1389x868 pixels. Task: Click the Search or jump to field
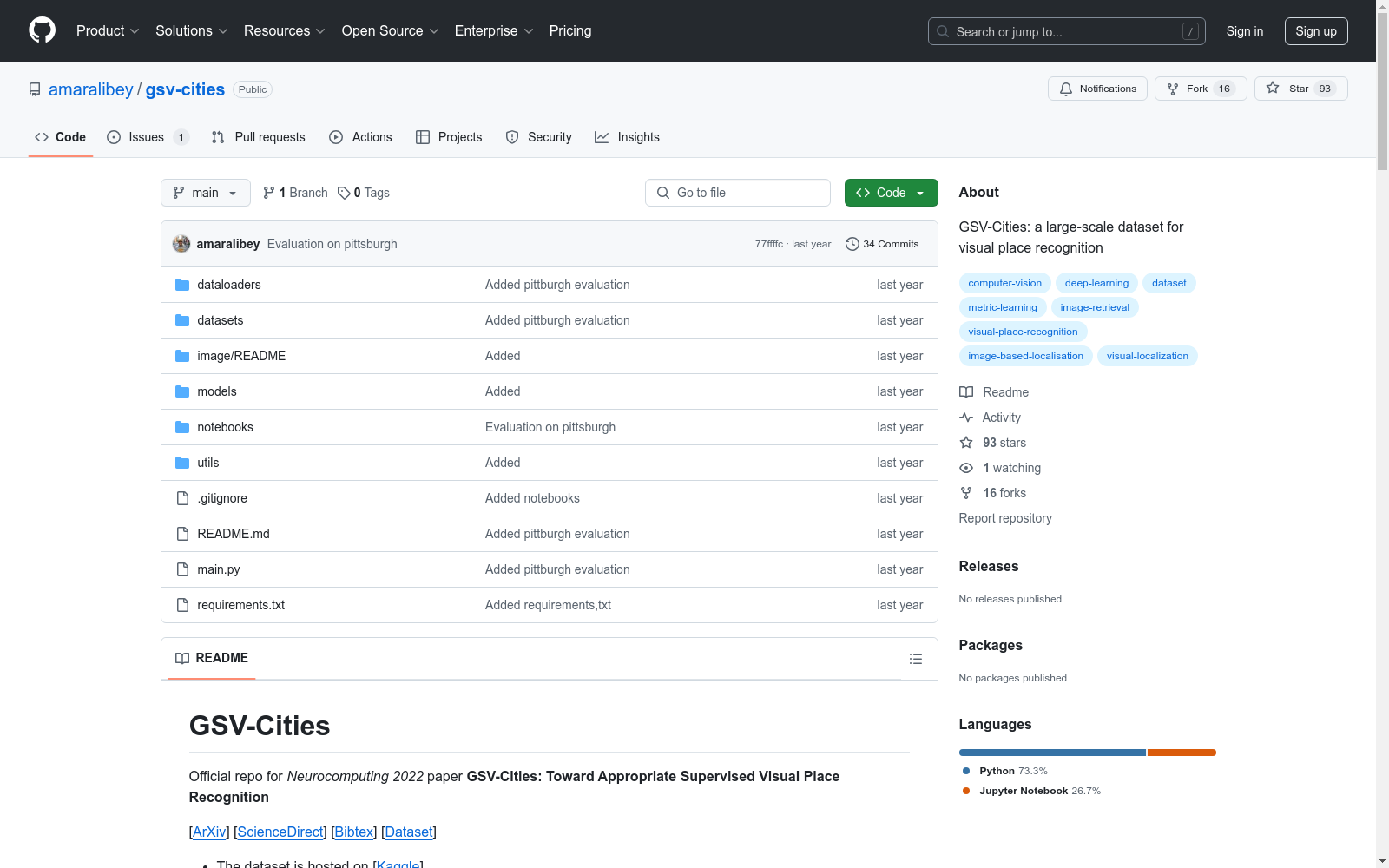coord(1067,31)
